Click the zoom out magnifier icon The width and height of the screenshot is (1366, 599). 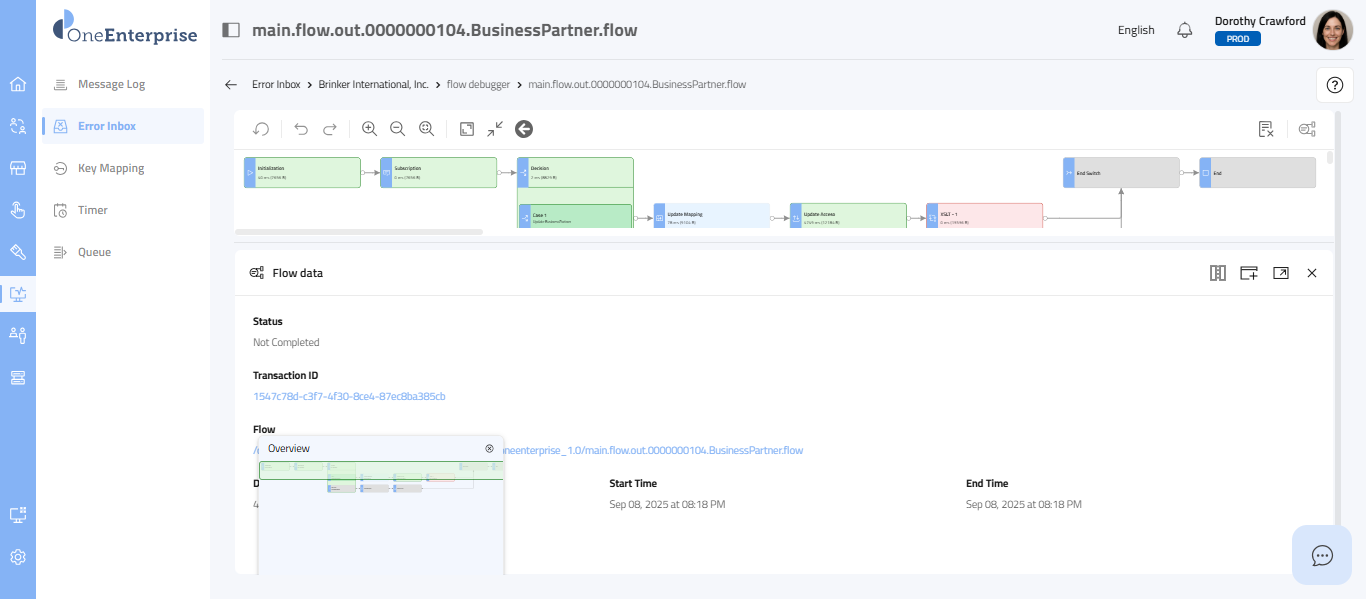click(397, 129)
